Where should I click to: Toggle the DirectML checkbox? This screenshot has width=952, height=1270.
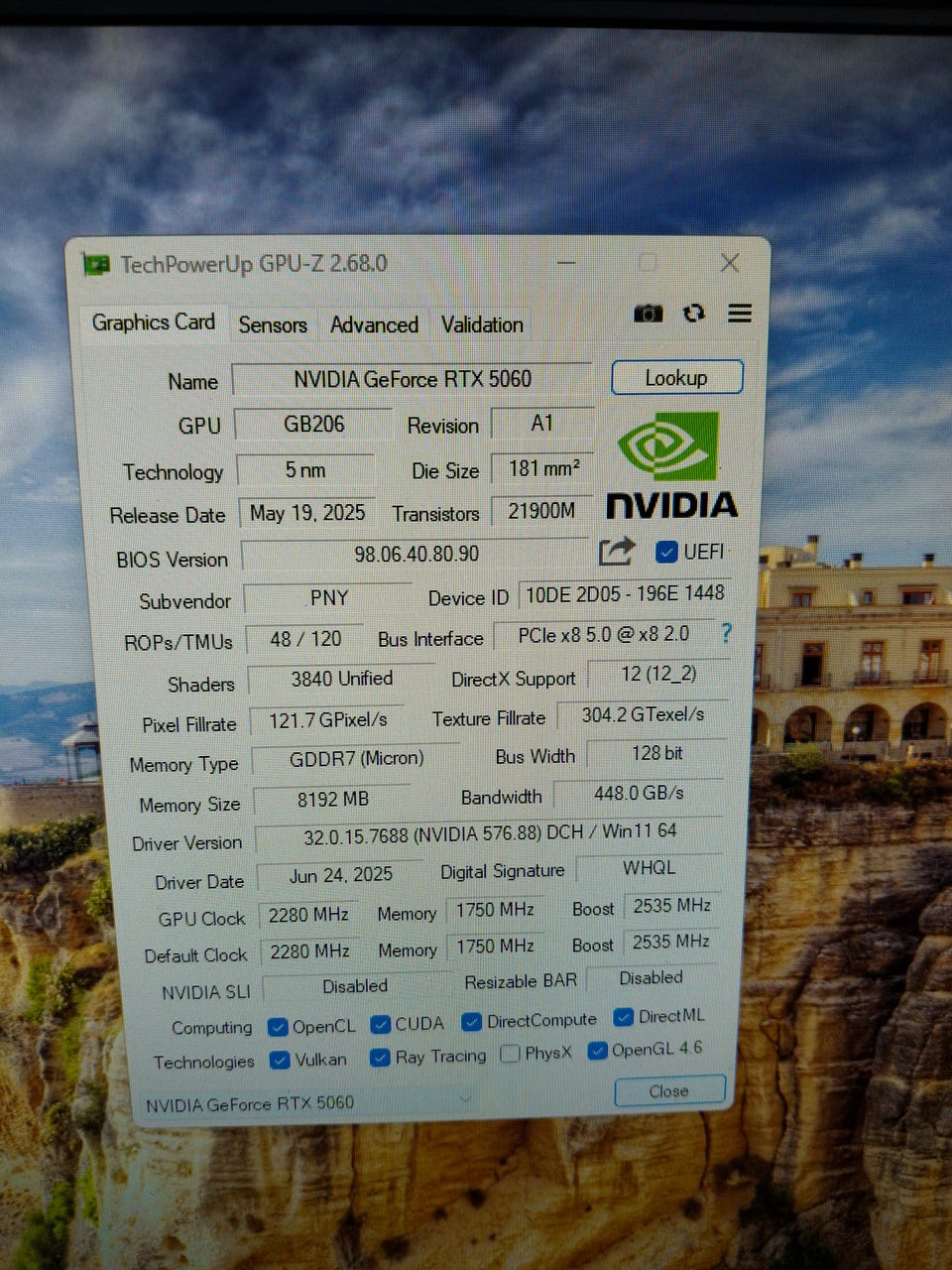pyautogui.click(x=623, y=1017)
